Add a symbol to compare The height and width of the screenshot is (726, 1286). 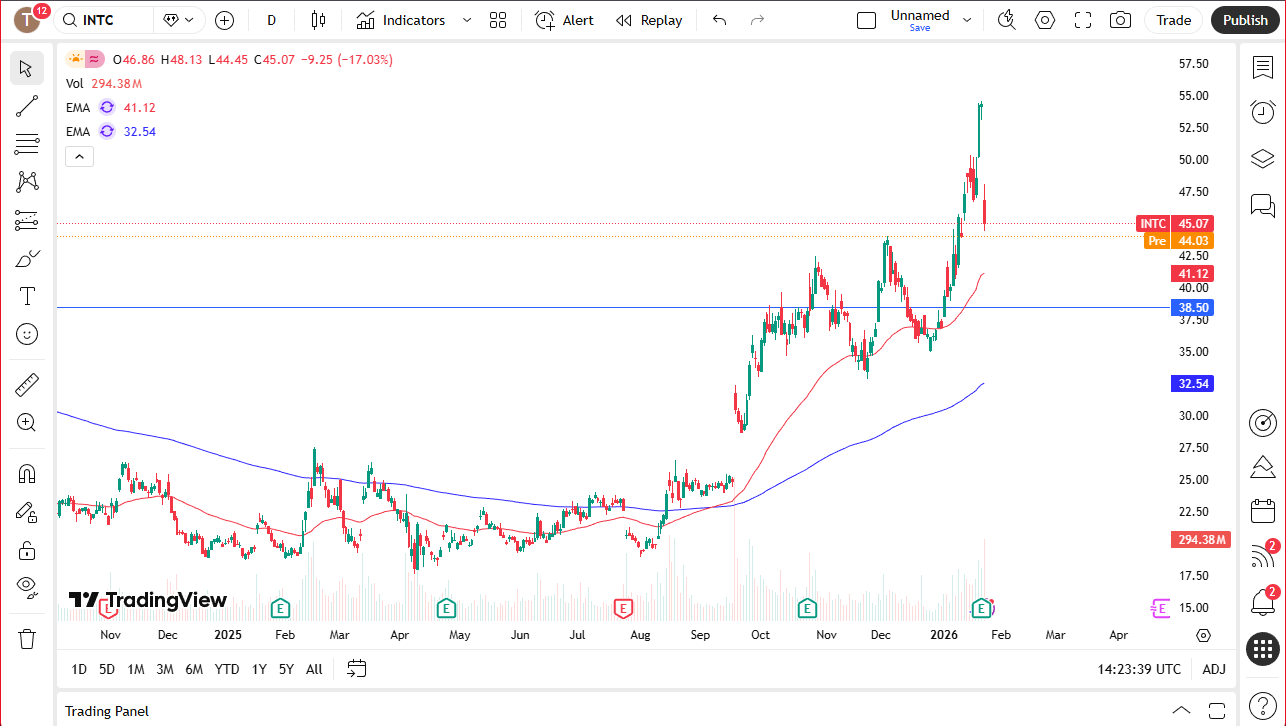224,20
